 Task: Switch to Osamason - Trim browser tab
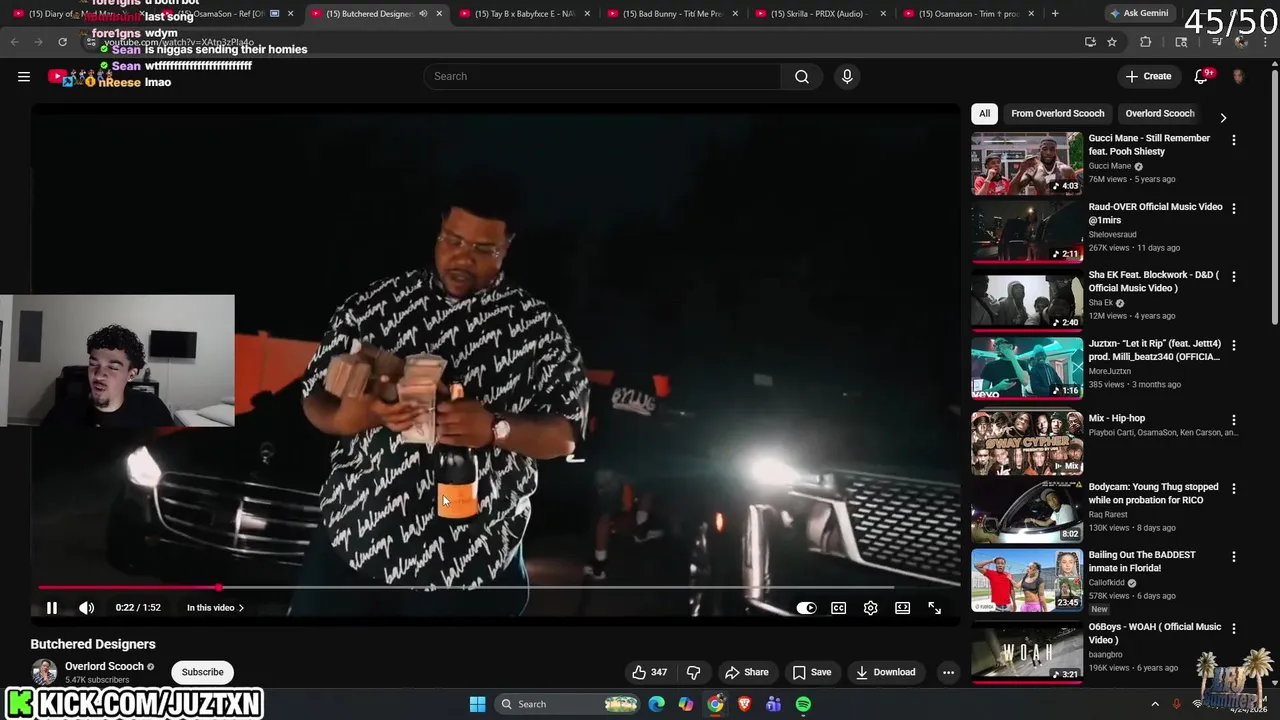point(968,14)
